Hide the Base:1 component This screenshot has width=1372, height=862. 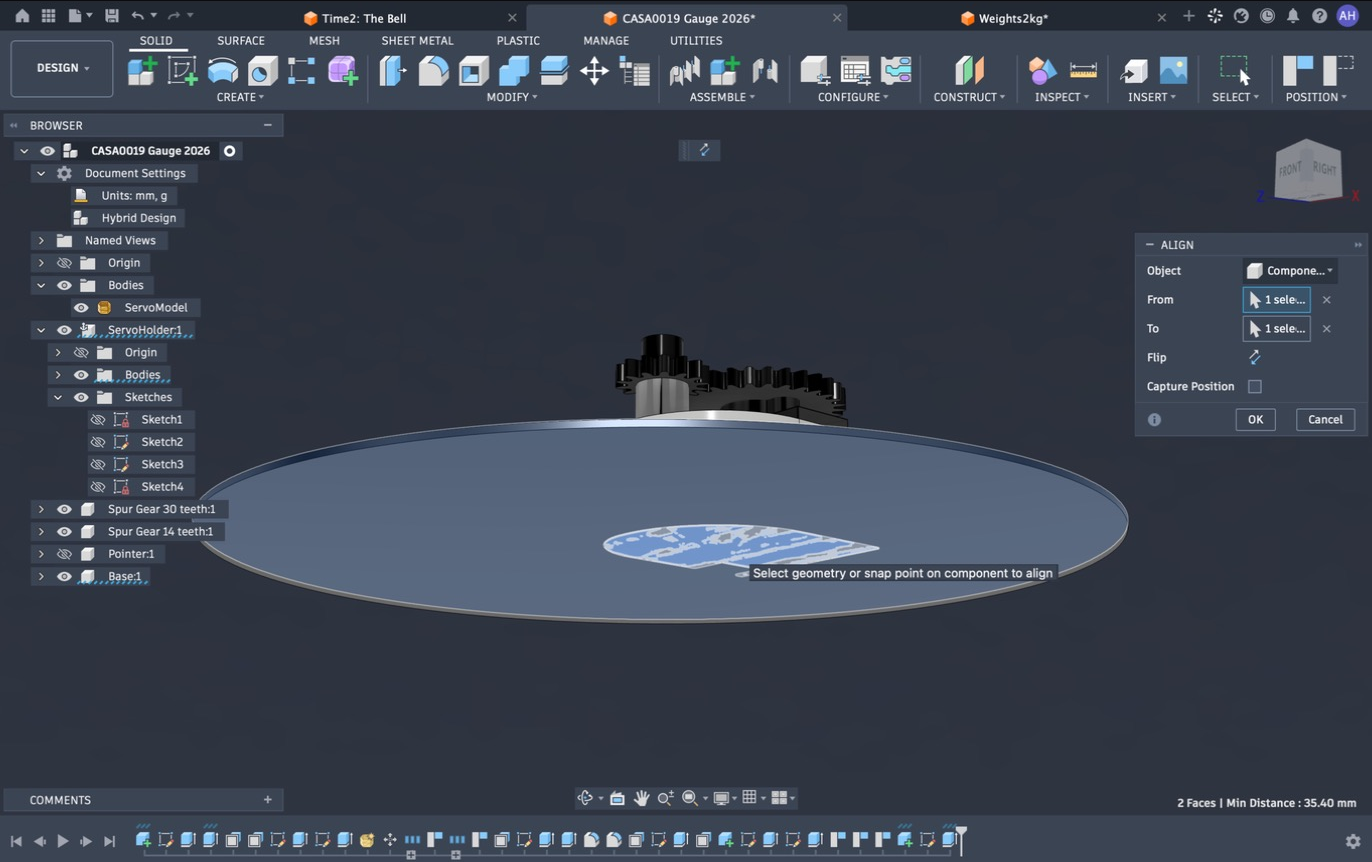coord(64,576)
